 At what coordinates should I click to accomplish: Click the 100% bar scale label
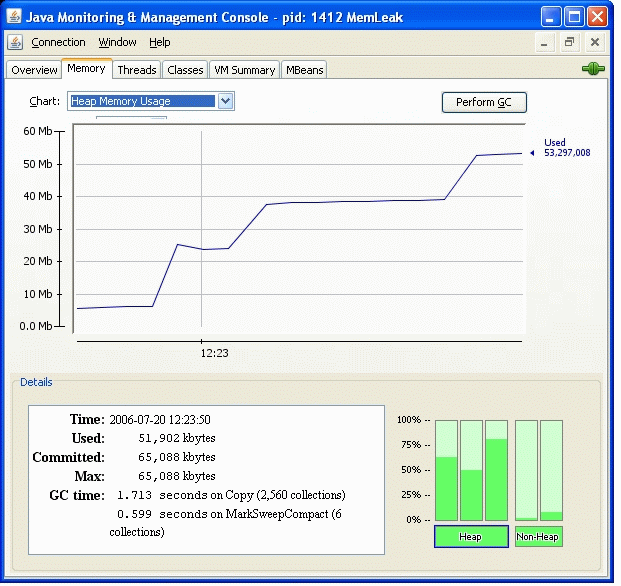409,420
